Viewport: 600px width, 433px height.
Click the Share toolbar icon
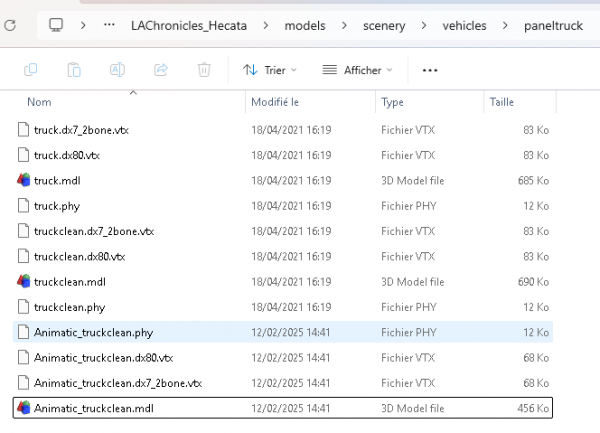pyautogui.click(x=160, y=70)
